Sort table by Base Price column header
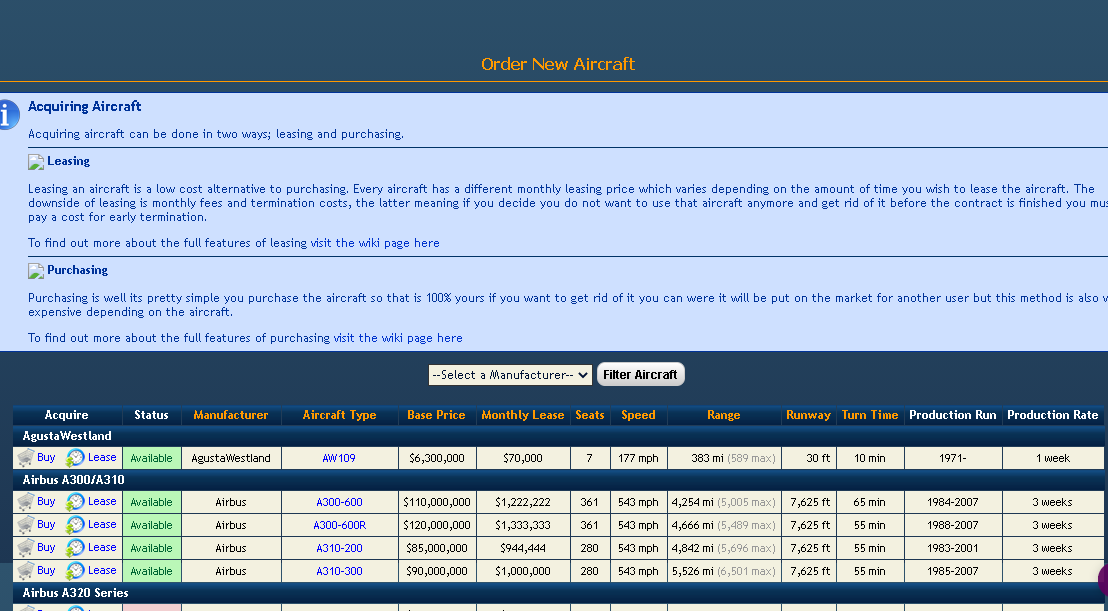The height and width of the screenshot is (611, 1108). (x=436, y=415)
